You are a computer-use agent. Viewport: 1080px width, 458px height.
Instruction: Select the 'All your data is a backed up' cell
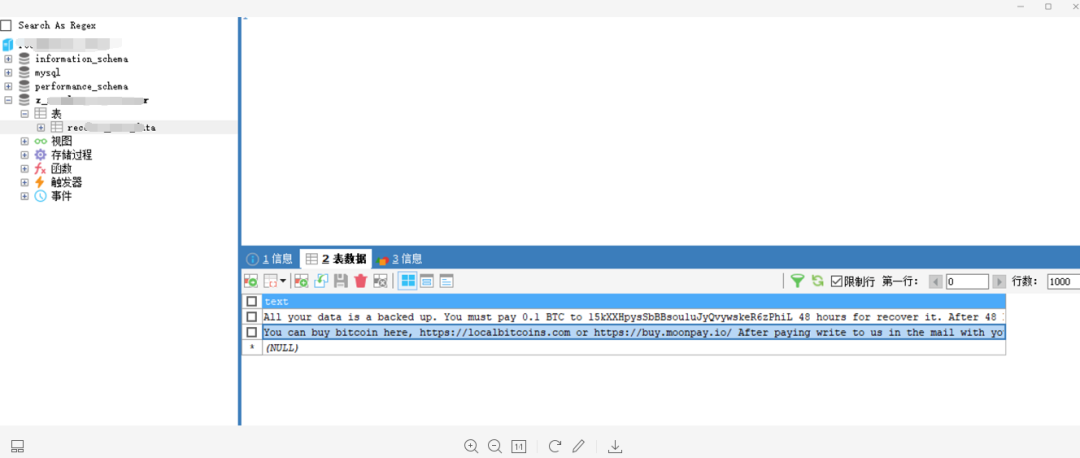pyautogui.click(x=634, y=317)
